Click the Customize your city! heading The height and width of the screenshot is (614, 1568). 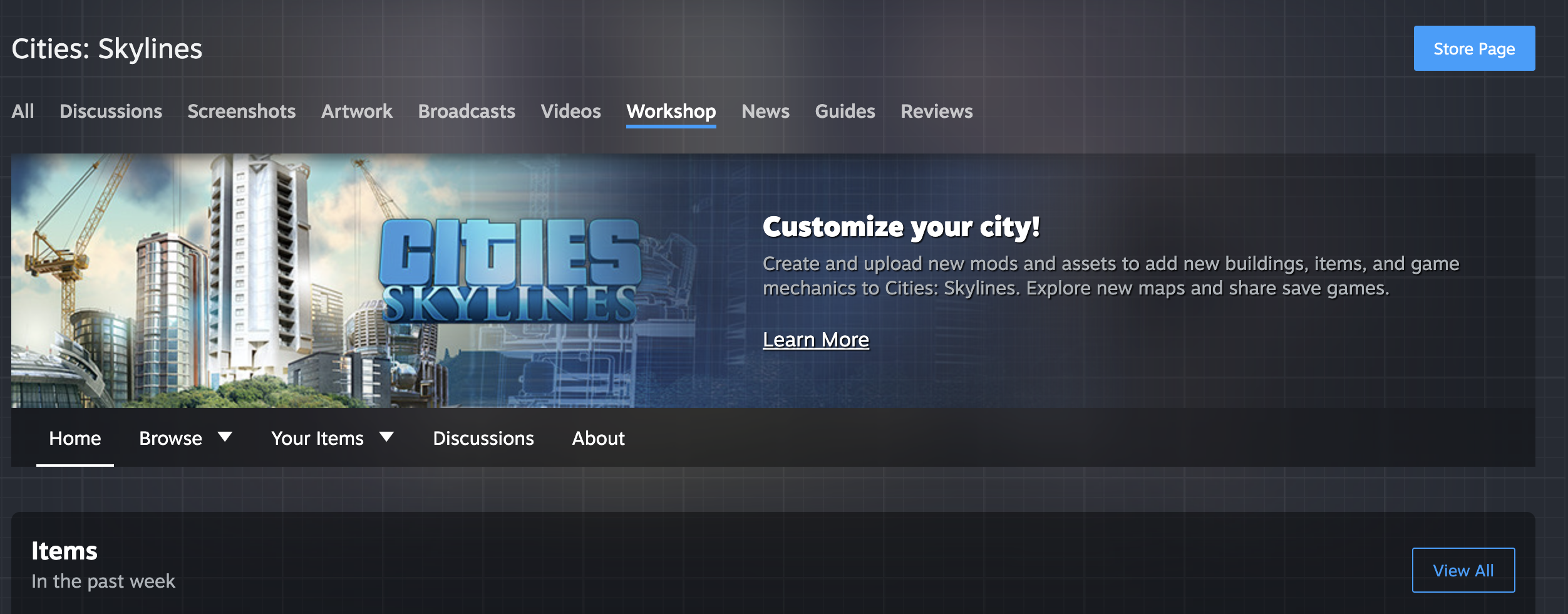(901, 227)
